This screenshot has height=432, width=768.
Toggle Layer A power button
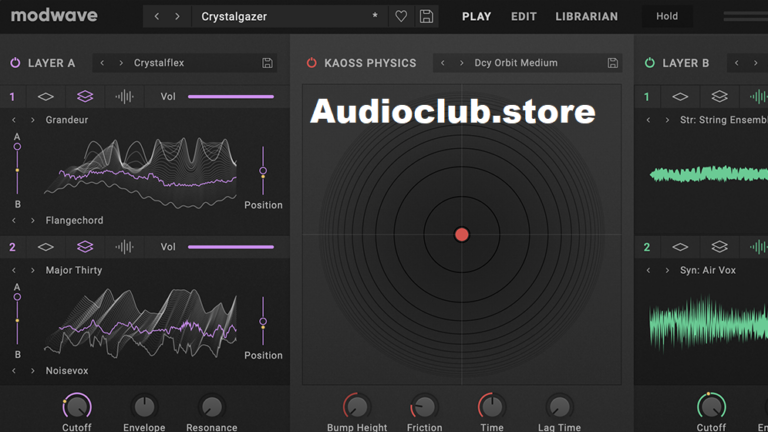[x=15, y=63]
